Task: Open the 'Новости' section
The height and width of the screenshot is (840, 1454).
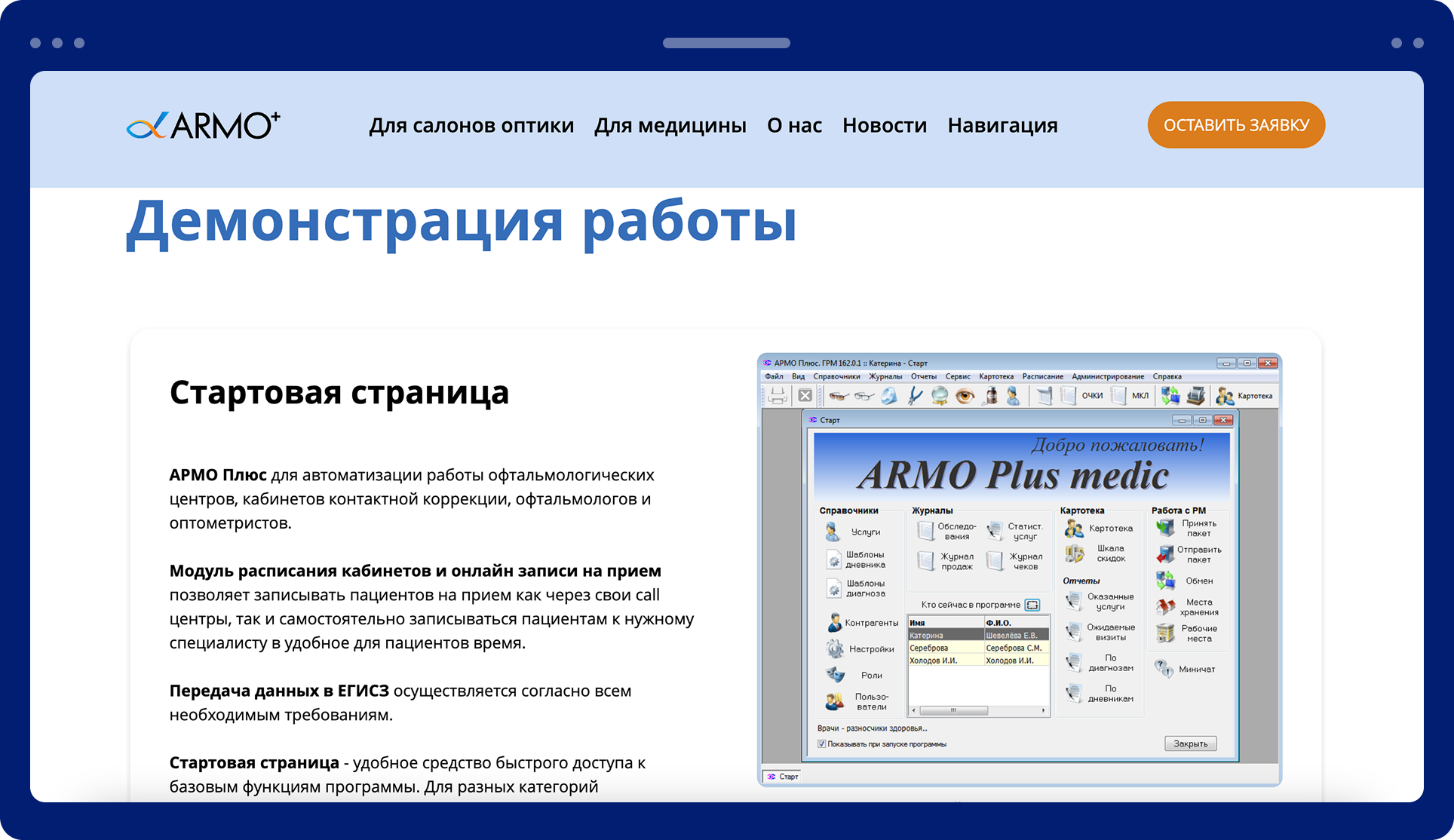Action: point(885,125)
